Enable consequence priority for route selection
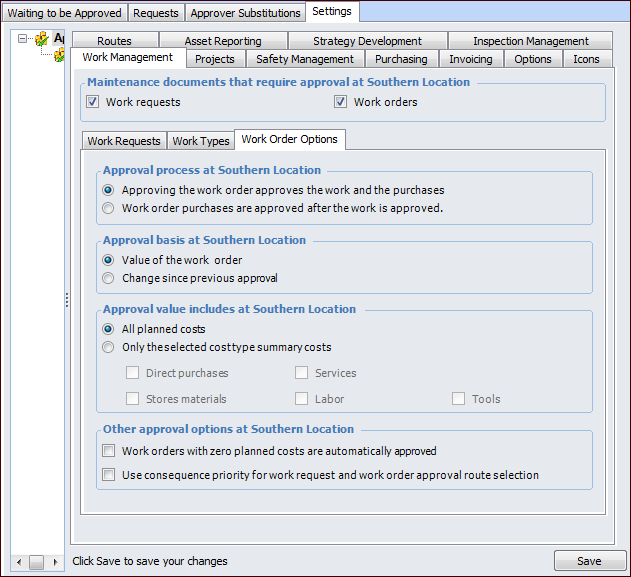 pyautogui.click(x=109, y=475)
